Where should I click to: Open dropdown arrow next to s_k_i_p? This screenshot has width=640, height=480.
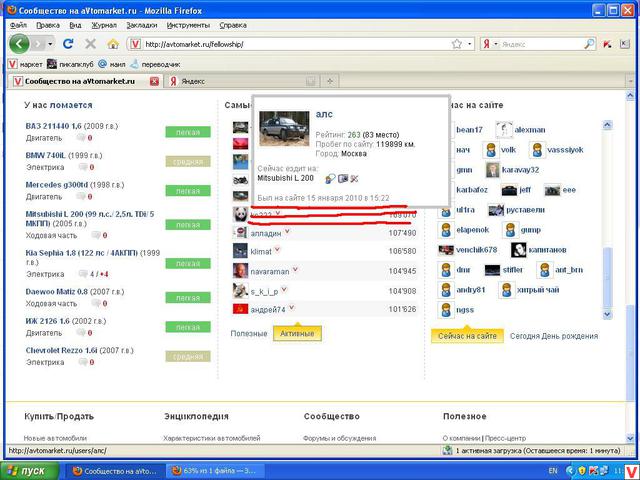tap(284, 289)
